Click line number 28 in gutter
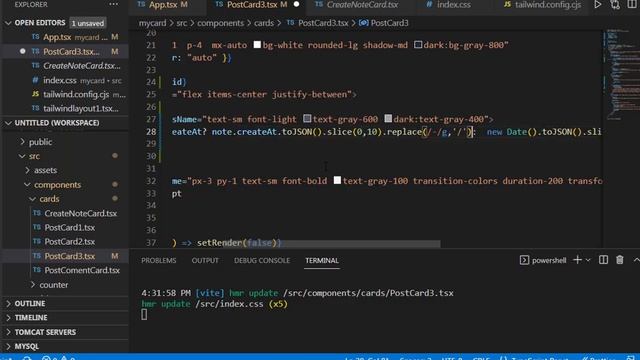Viewport: 640px width, 360px height. coord(151,132)
